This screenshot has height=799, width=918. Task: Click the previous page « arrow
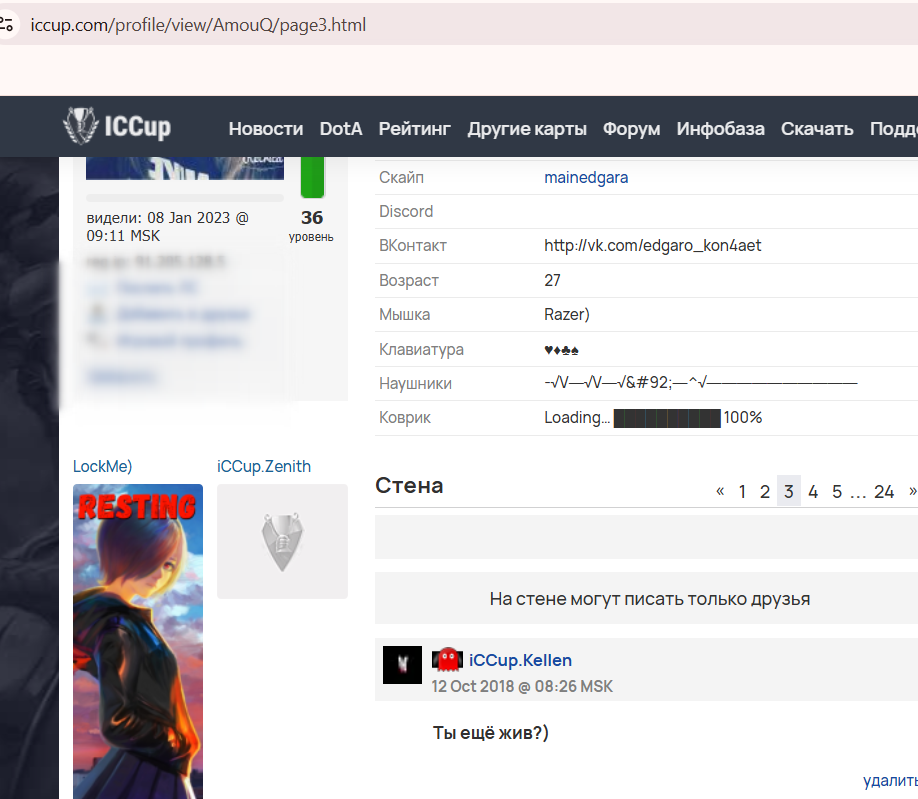720,491
